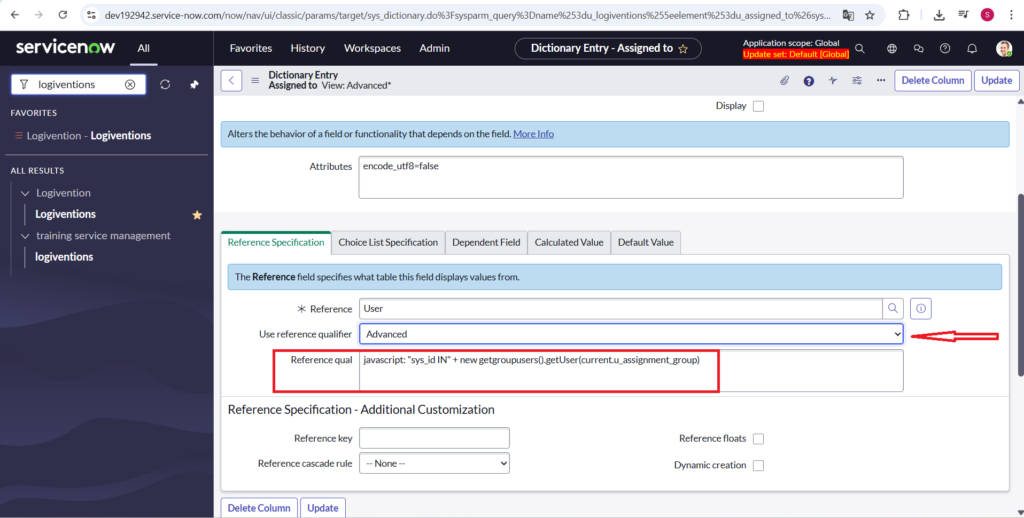The width and height of the screenshot is (1024, 518).
Task: Click the Reference field lookup magnifier
Action: click(x=892, y=309)
